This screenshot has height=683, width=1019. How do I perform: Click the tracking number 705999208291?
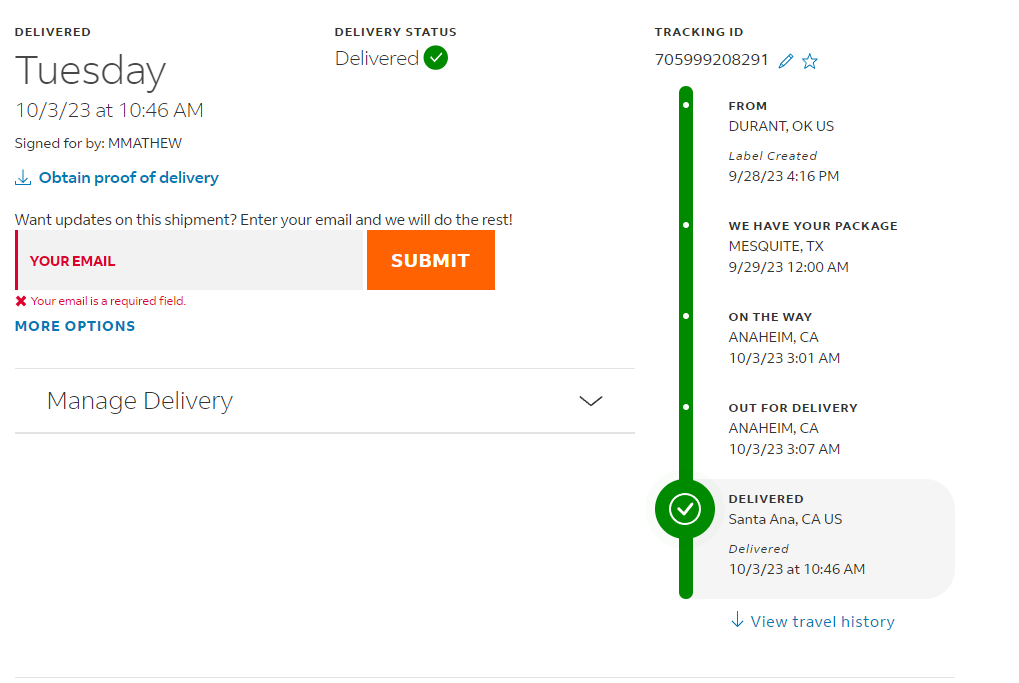[x=712, y=60]
